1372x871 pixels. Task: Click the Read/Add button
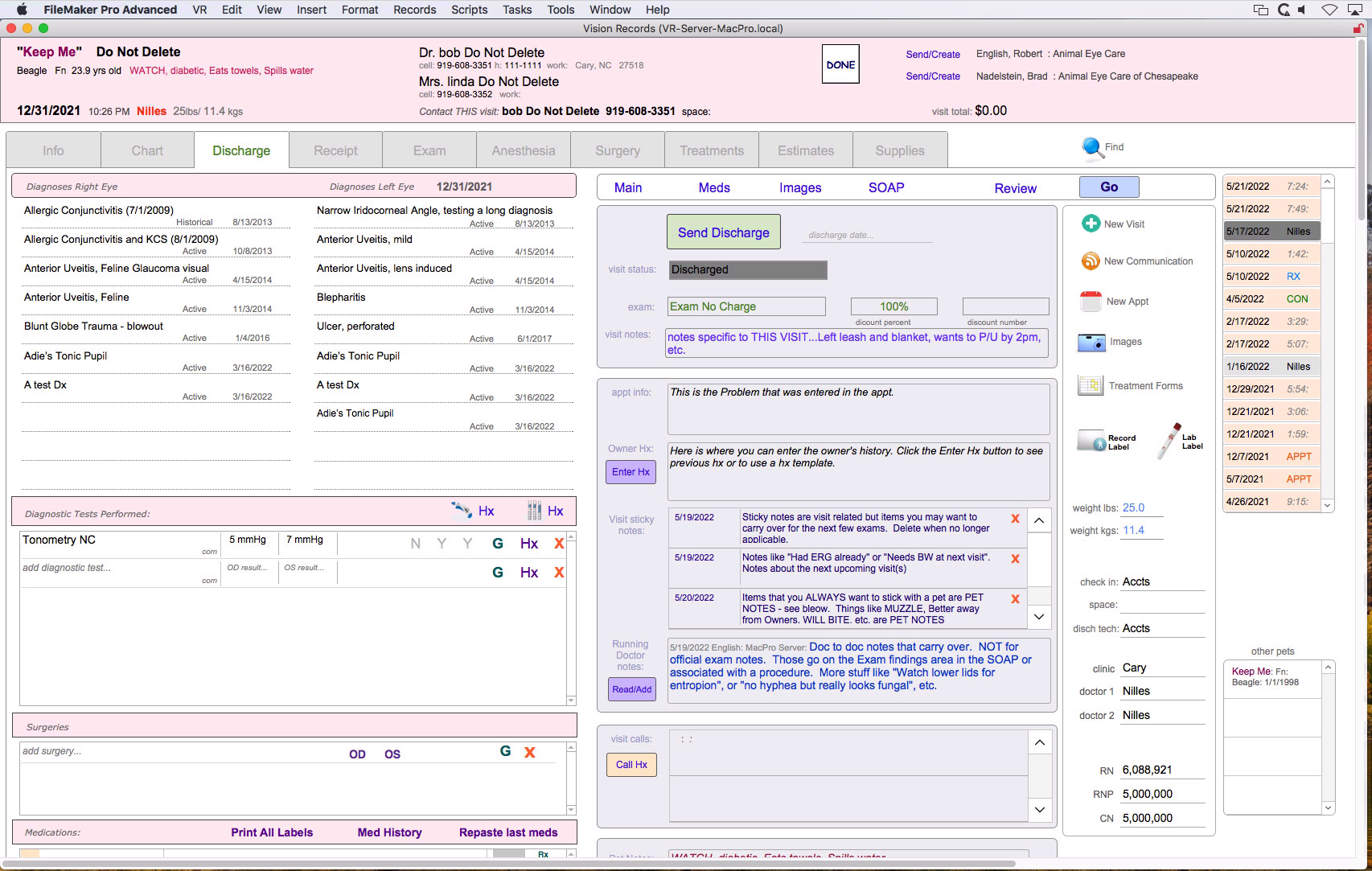tap(632, 689)
